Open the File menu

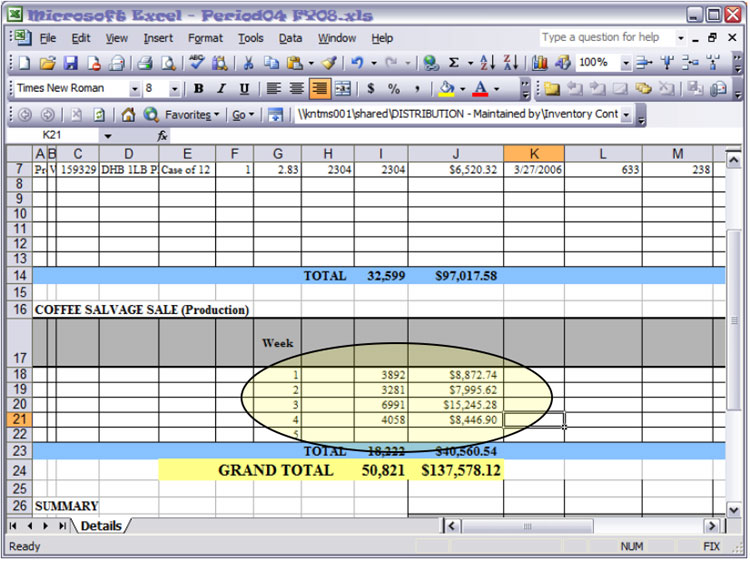tap(47, 38)
